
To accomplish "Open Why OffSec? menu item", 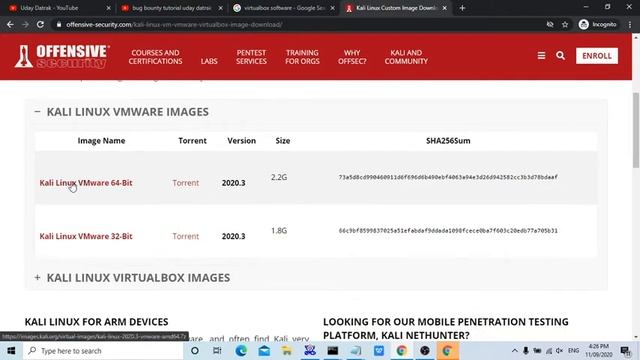I will (x=352, y=57).
